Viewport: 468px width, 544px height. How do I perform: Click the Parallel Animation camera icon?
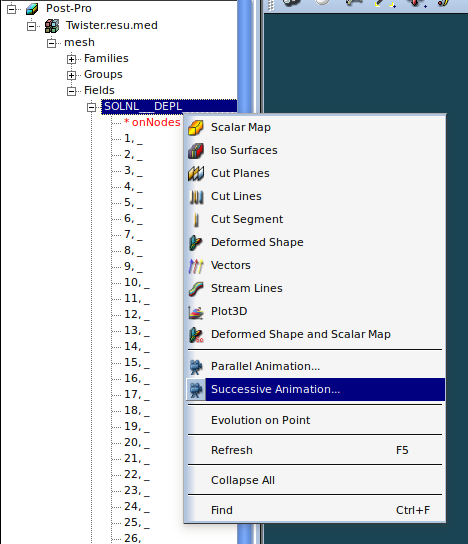(196, 367)
